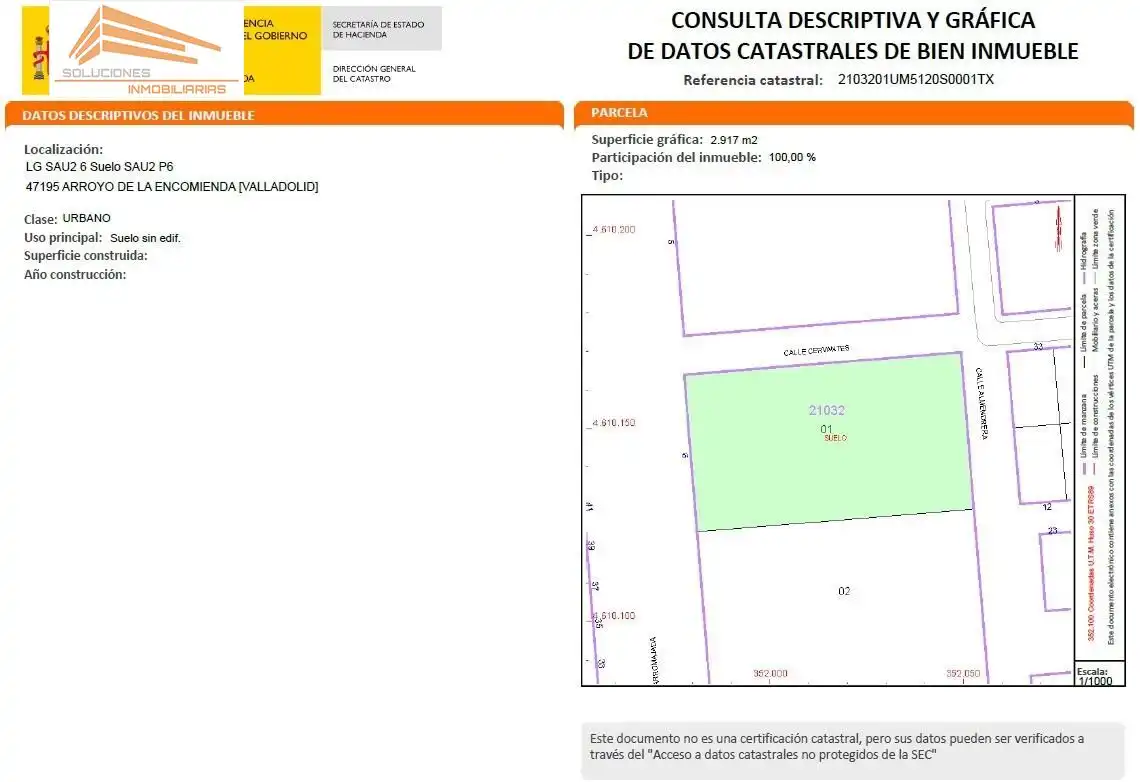Select cadastral reference 2103201UM5120S0001TX
The width and height of the screenshot is (1140, 782).
pos(915,79)
